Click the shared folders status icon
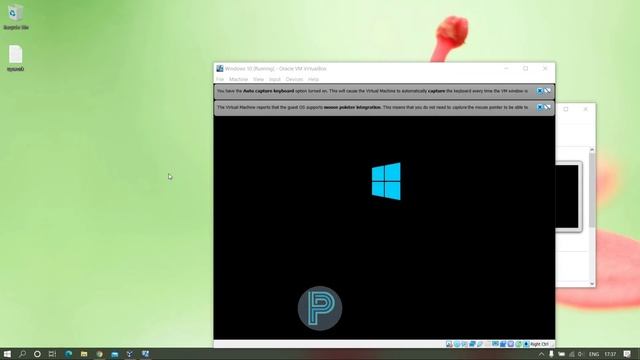Screen dimensions: 640x360 point(488,344)
